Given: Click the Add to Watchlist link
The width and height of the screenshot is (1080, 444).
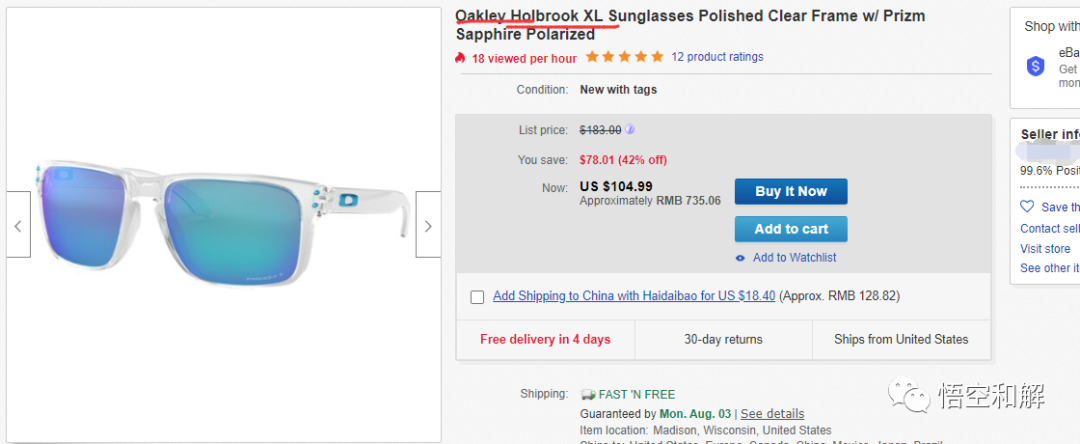Looking at the screenshot, I should 794,257.
